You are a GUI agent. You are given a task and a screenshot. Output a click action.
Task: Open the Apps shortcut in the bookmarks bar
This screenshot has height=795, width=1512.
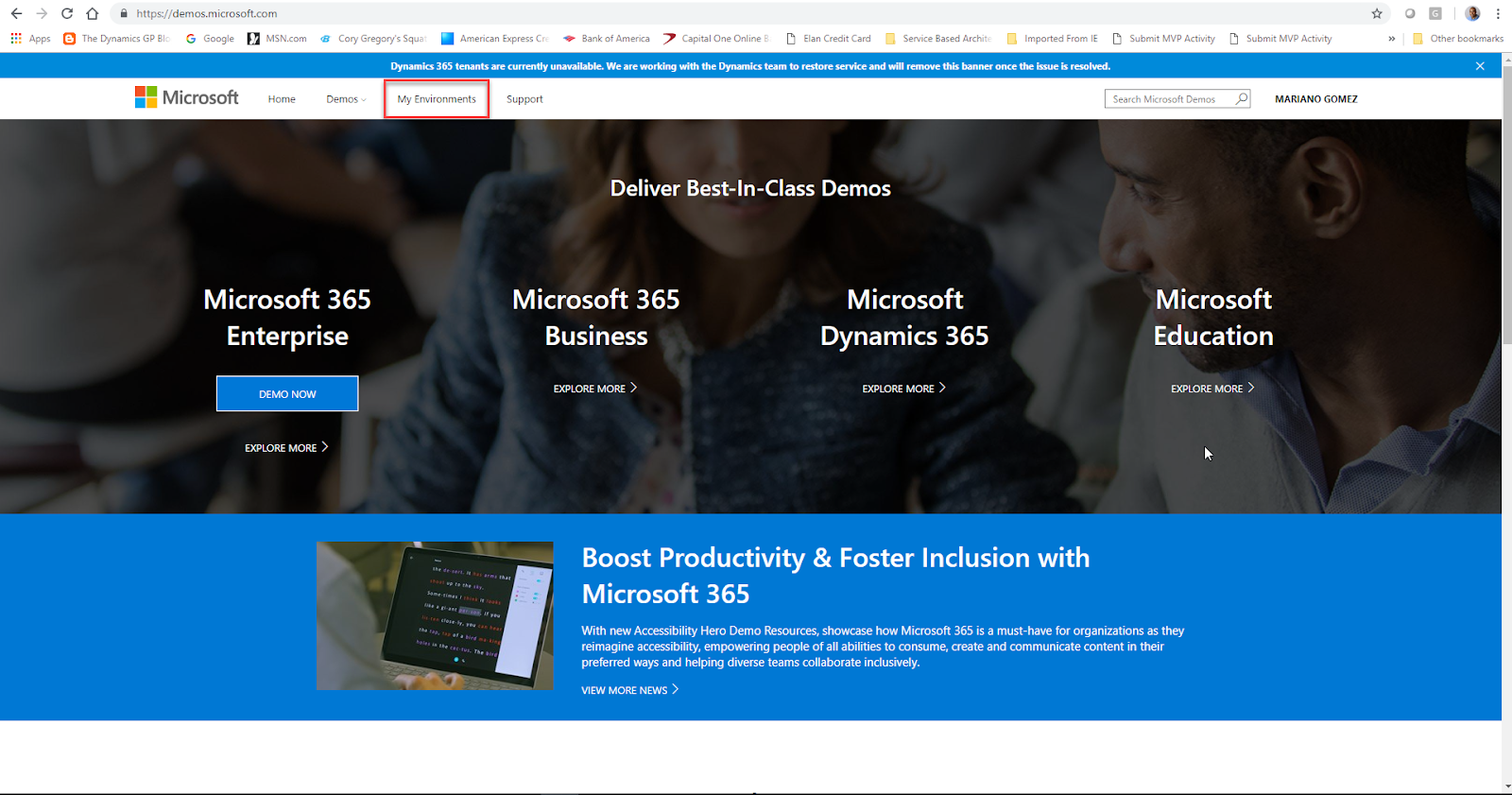30,39
